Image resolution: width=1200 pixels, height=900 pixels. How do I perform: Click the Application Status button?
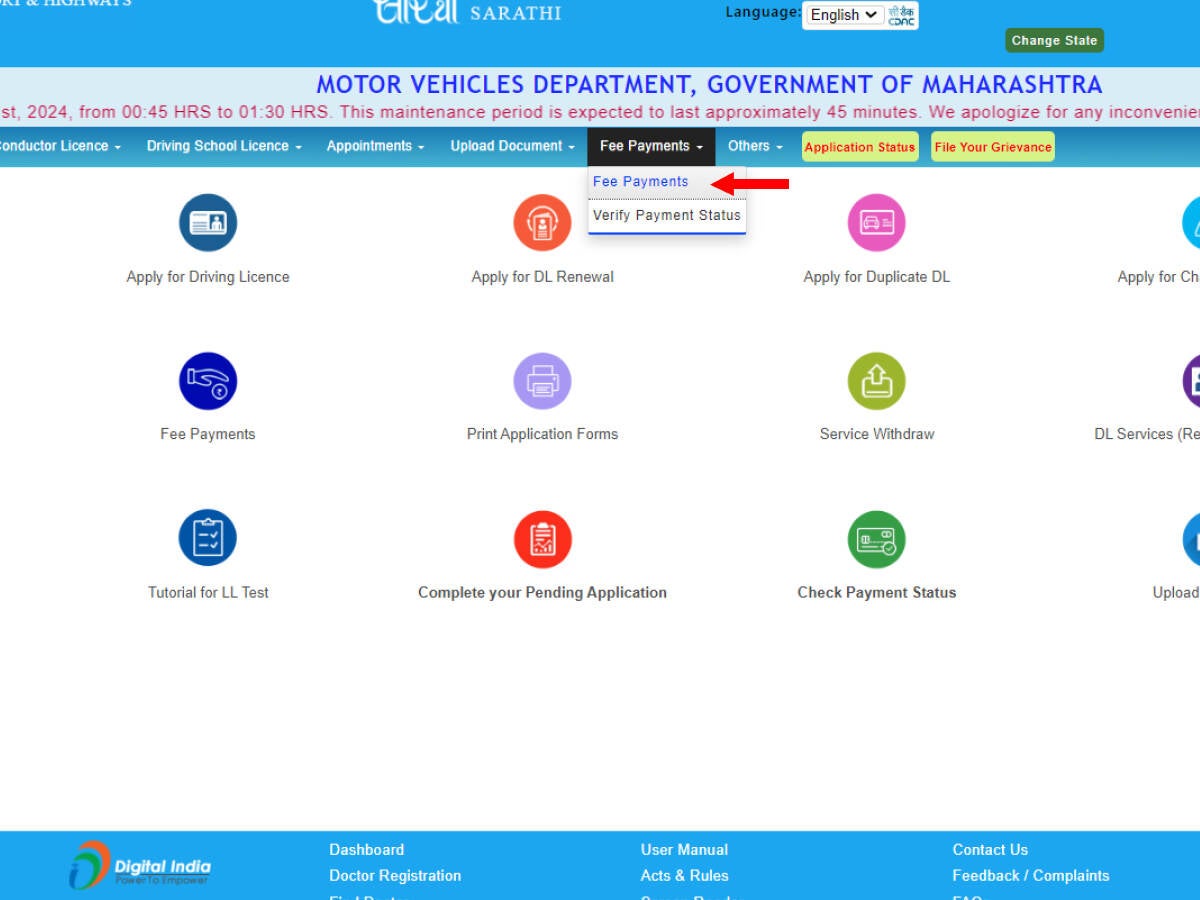click(859, 147)
